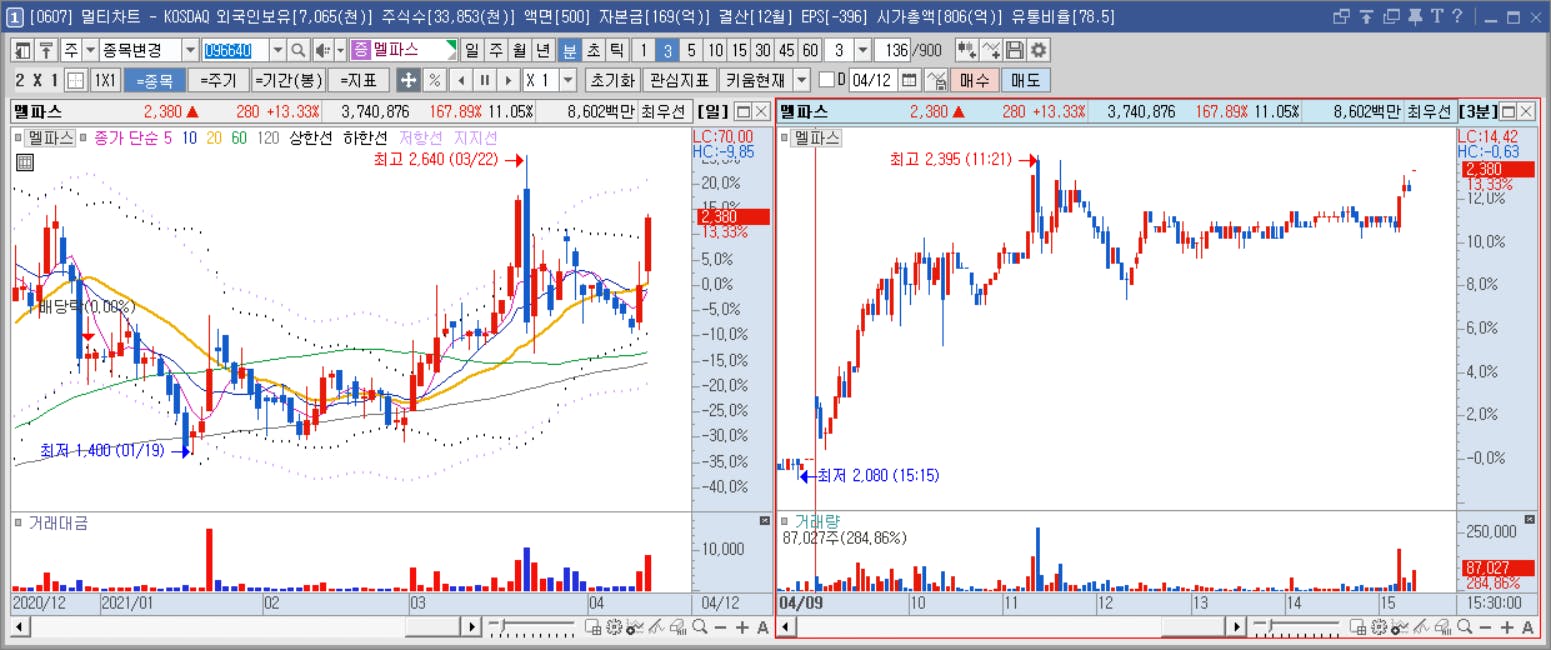This screenshot has height=650, width=1551.
Task: Expand the 키움현재 dropdown arrow
Action: (803, 81)
